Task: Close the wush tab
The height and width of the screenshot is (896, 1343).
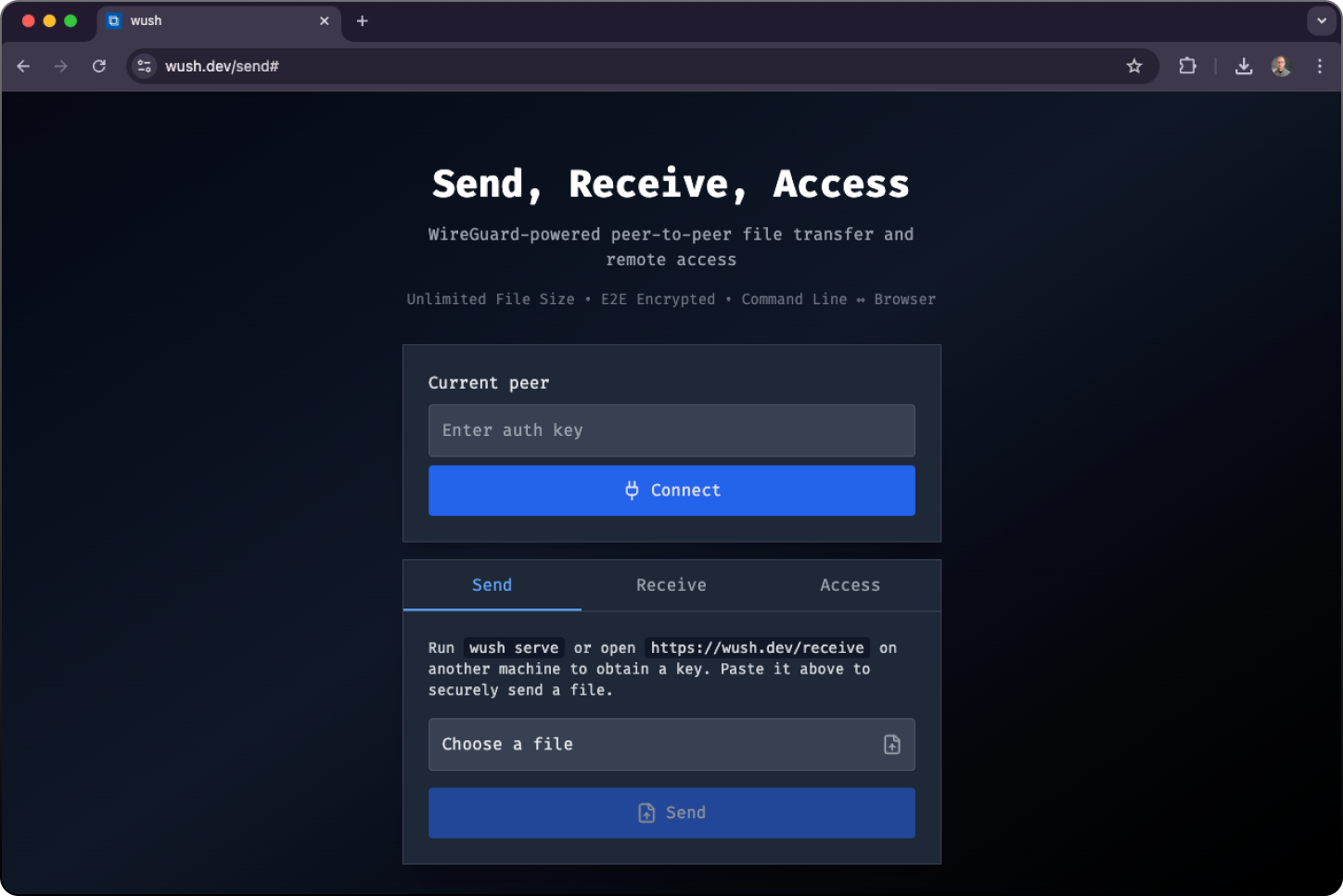Action: (x=325, y=20)
